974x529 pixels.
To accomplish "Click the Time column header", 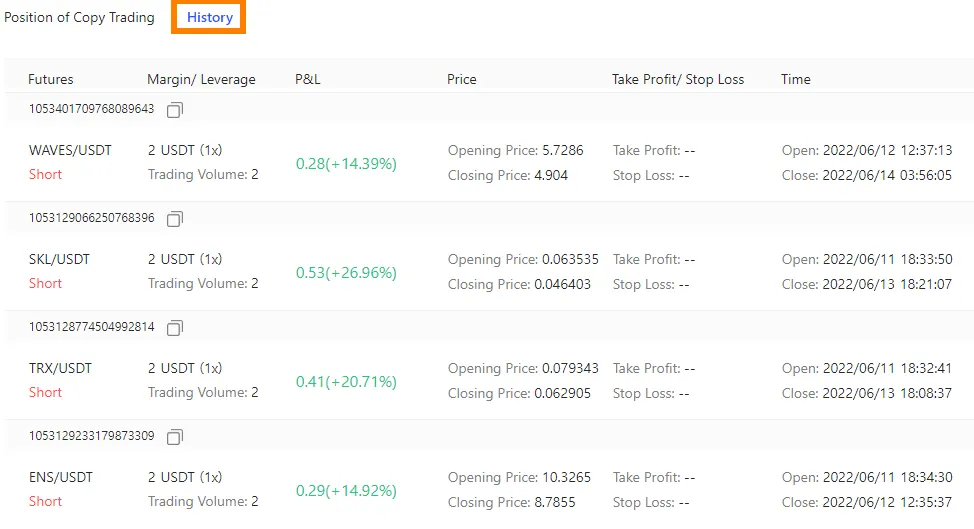I will point(796,79).
